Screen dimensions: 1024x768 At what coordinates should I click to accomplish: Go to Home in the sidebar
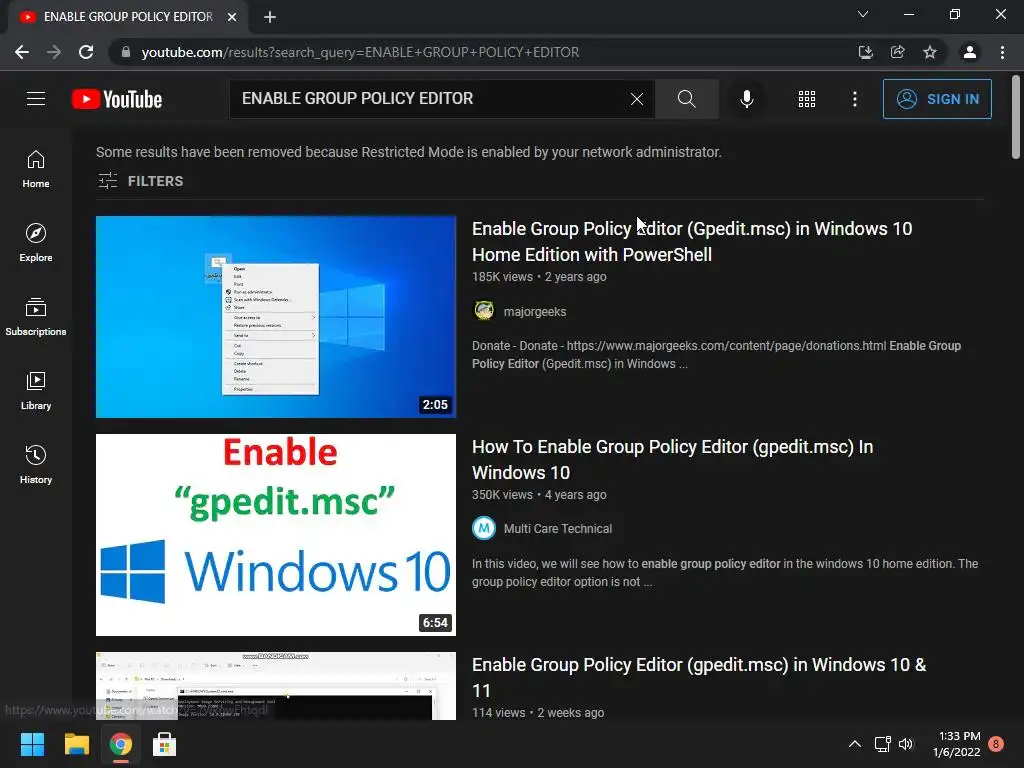36,169
